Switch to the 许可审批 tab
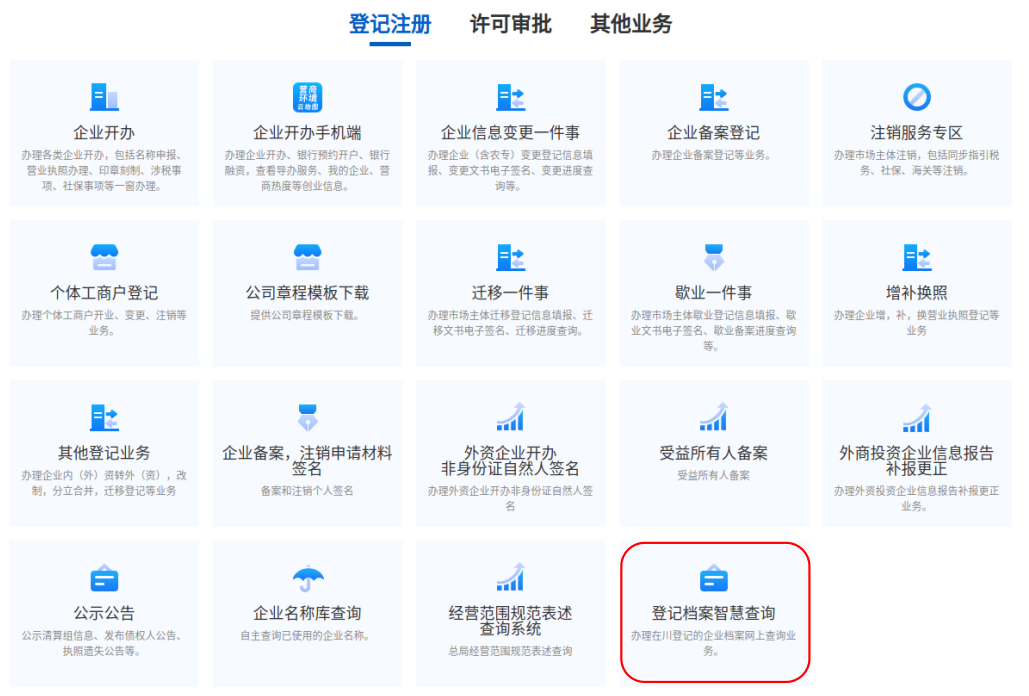This screenshot has height=696, width=1029. pyautogui.click(x=511, y=24)
